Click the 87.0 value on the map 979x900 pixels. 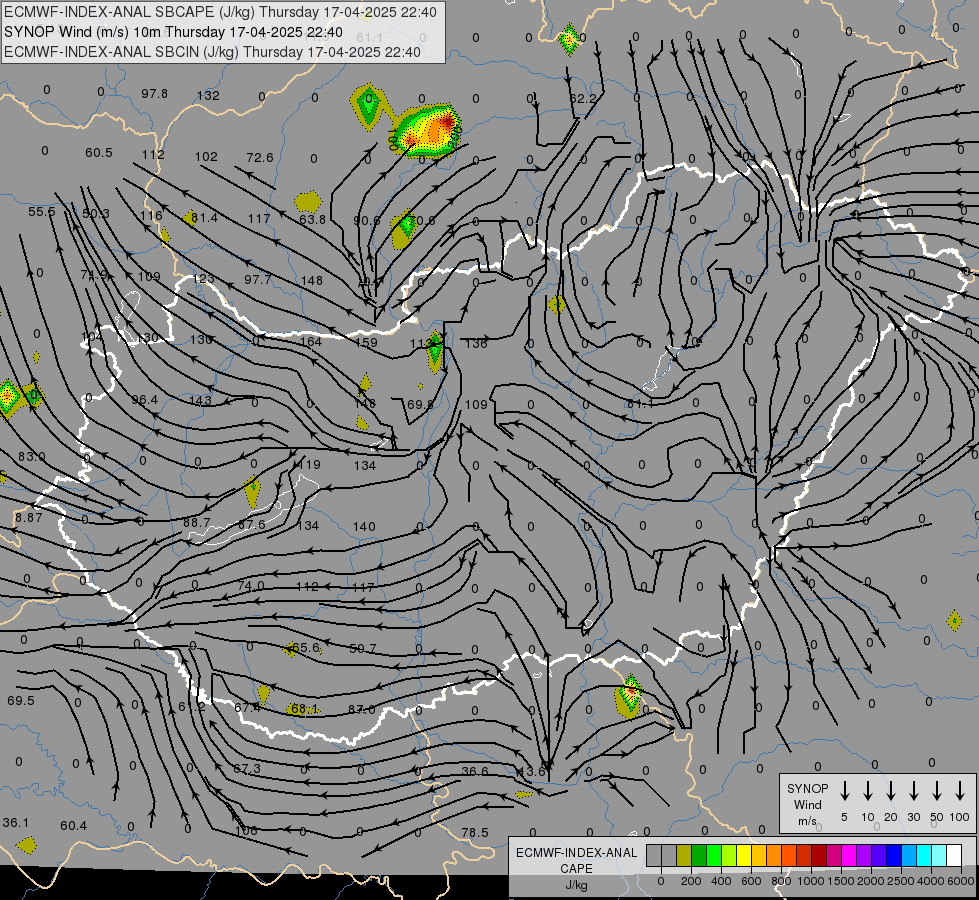(x=362, y=710)
